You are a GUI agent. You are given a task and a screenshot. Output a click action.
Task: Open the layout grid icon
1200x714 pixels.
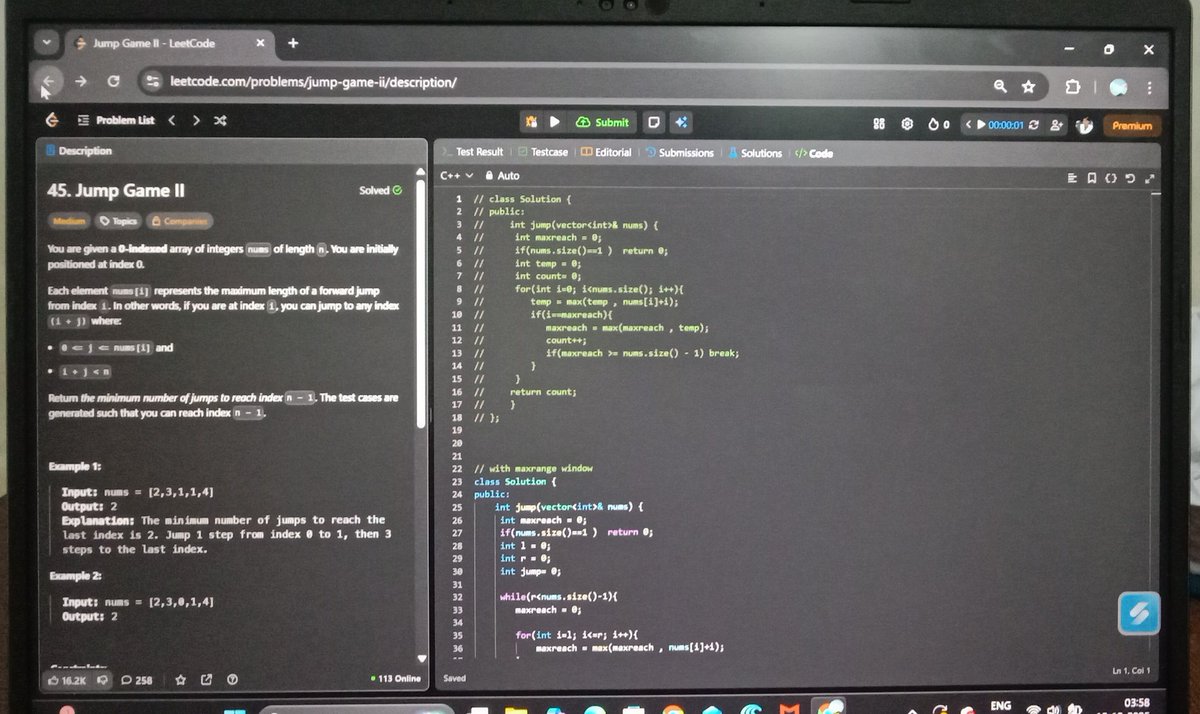(879, 124)
